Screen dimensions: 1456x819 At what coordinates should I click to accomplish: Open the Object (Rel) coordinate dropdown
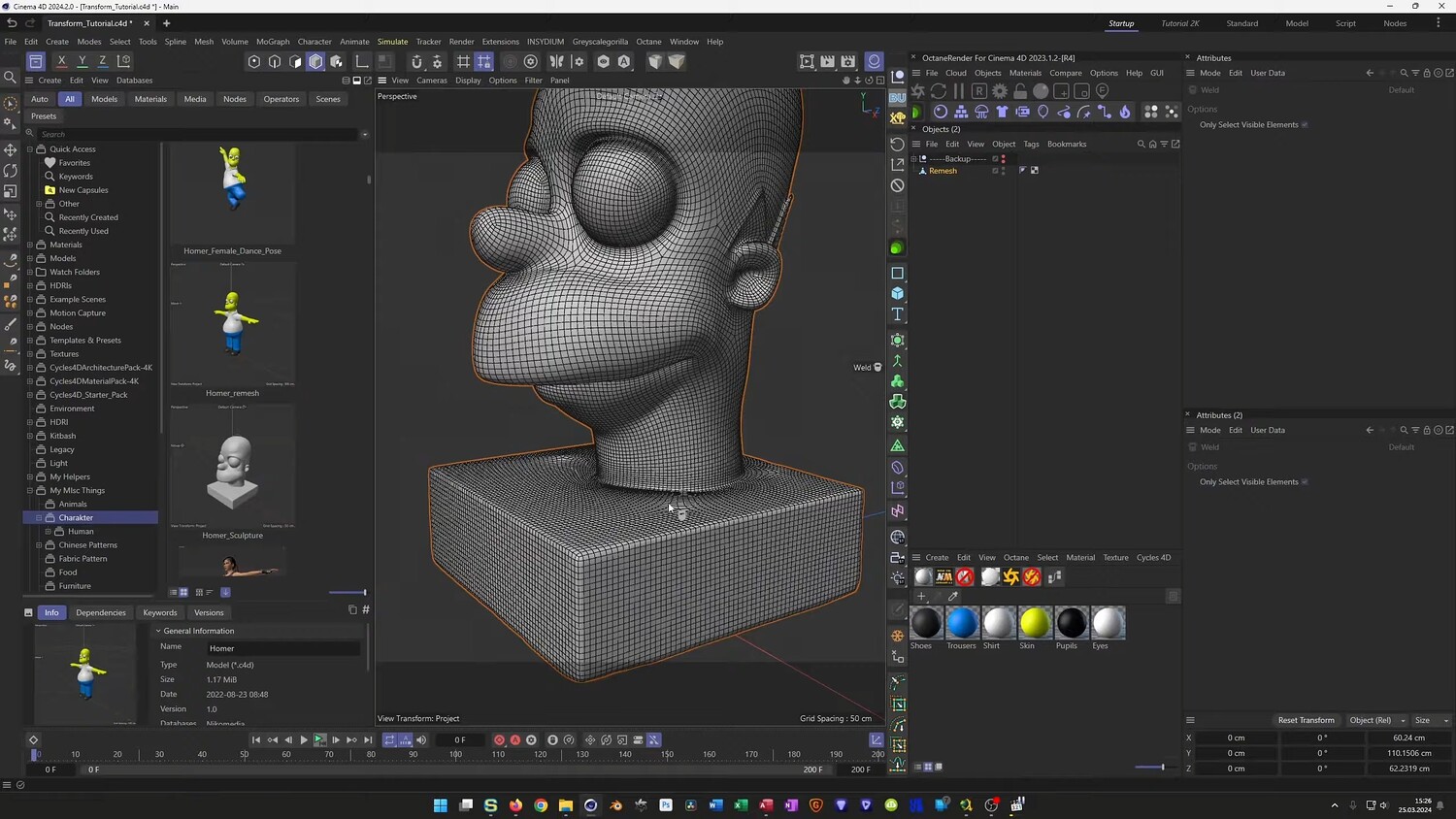click(x=1377, y=720)
